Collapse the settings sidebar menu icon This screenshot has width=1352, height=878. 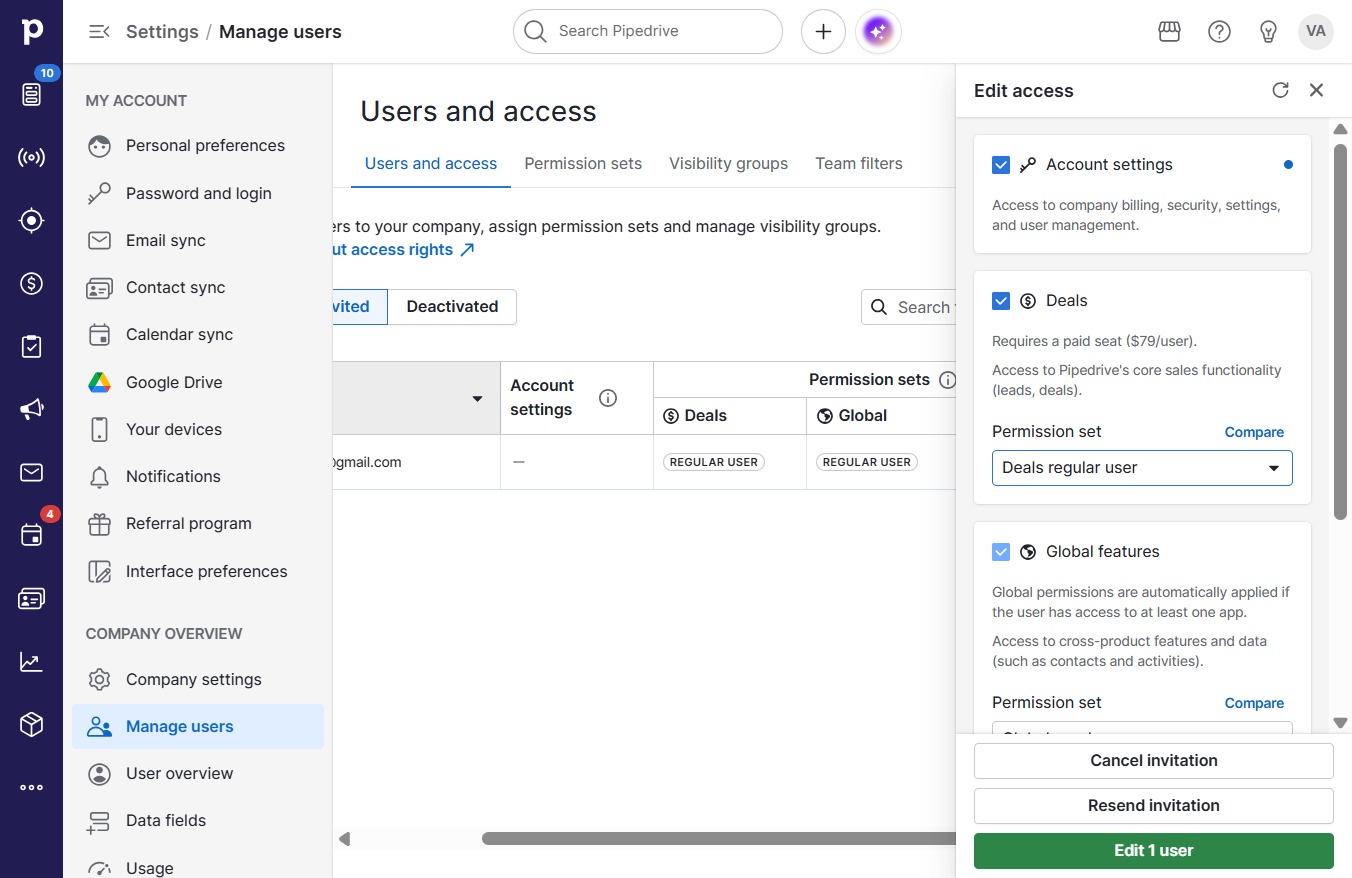click(x=99, y=32)
